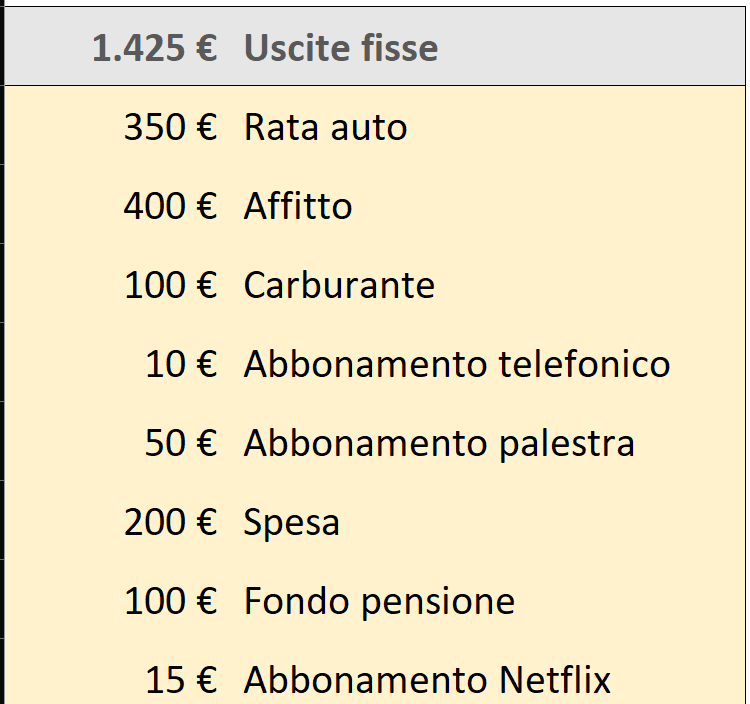This screenshot has height=704, width=750.
Task: Select the 15 € amount cell
Action: tap(180, 680)
